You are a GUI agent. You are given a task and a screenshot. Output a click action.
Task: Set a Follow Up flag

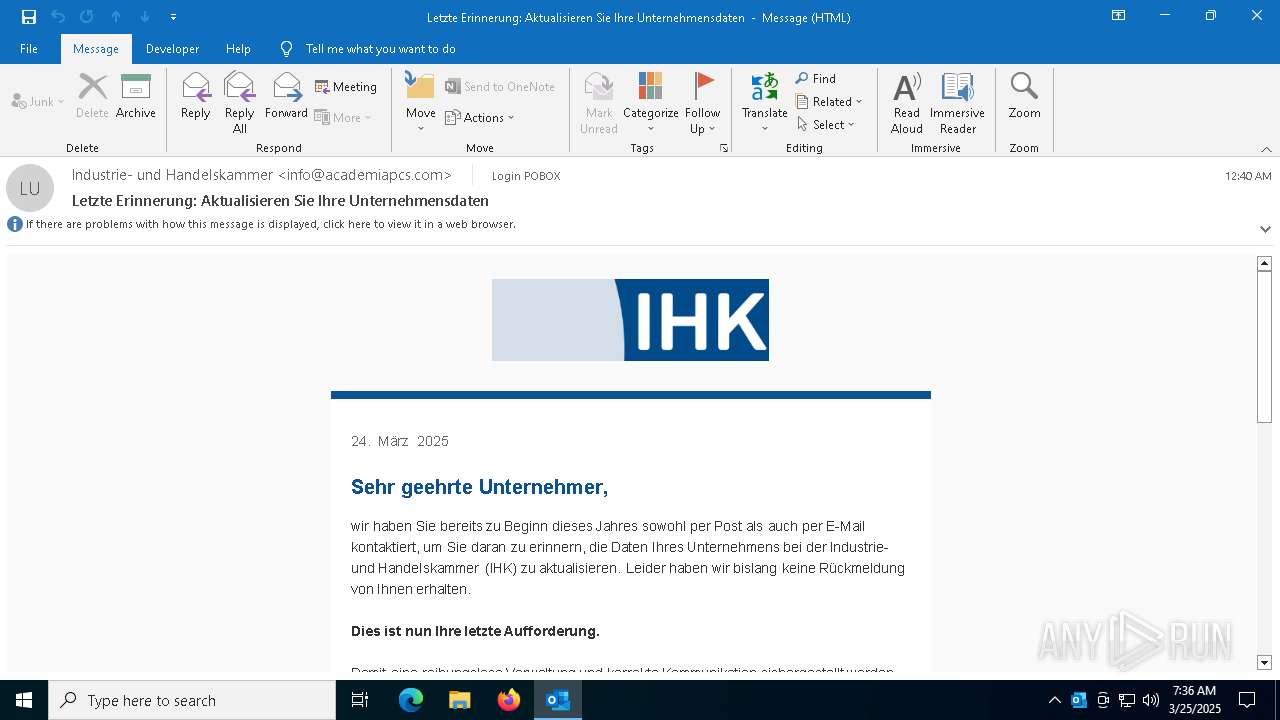coord(703,103)
